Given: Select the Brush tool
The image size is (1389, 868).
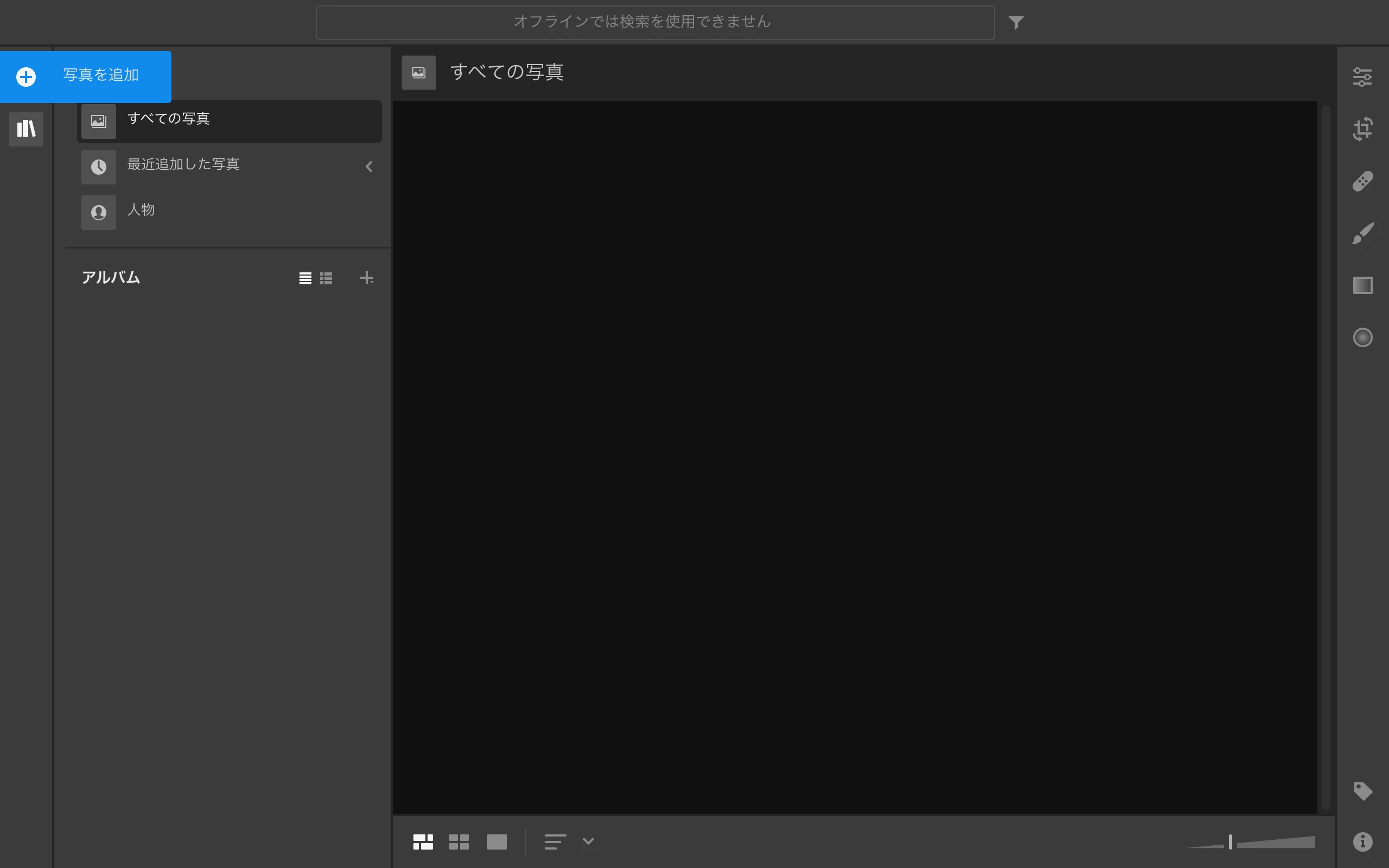Looking at the screenshot, I should click(x=1362, y=234).
